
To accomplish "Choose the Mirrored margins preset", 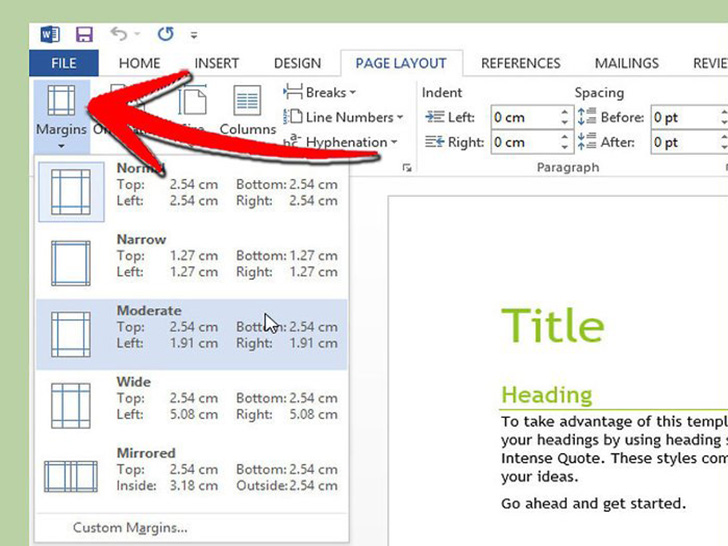I will [x=191, y=477].
